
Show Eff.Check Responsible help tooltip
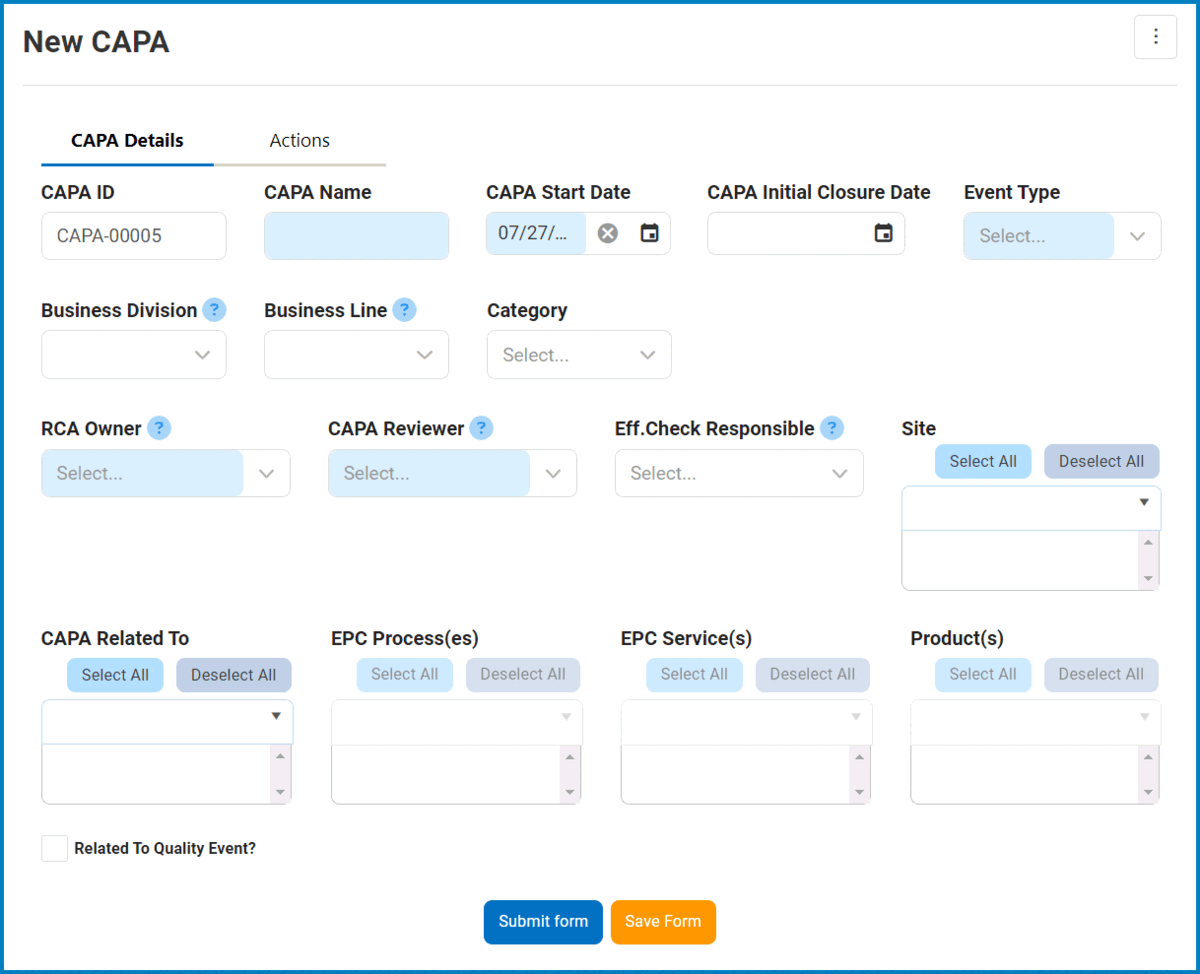click(x=831, y=428)
